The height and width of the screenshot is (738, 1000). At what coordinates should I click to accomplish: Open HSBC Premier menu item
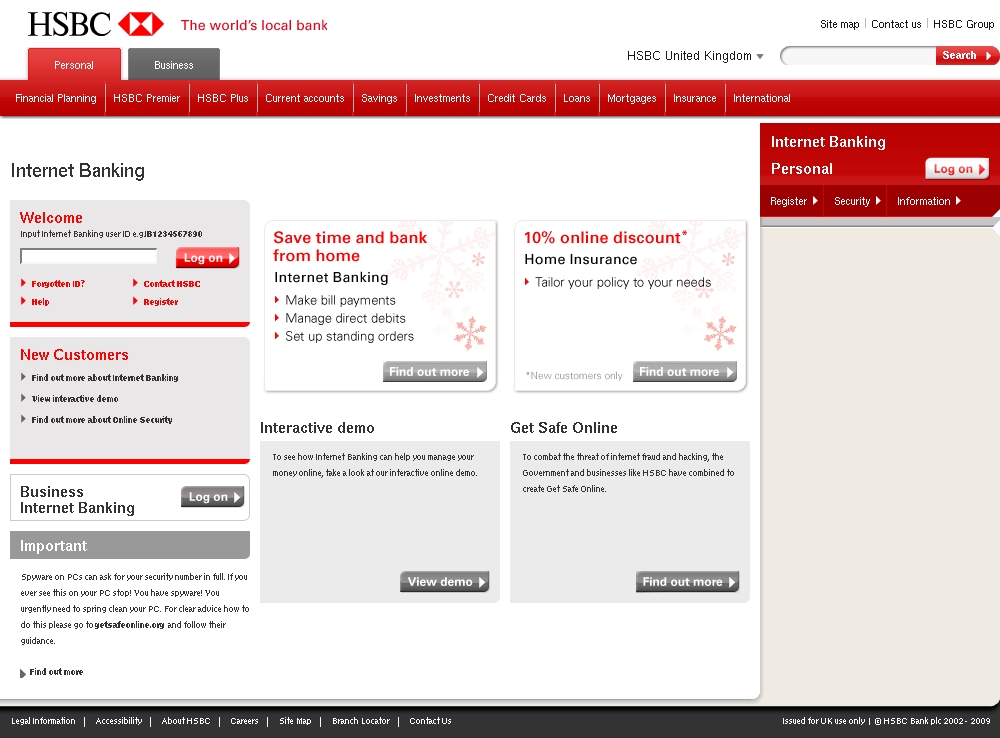pos(147,98)
